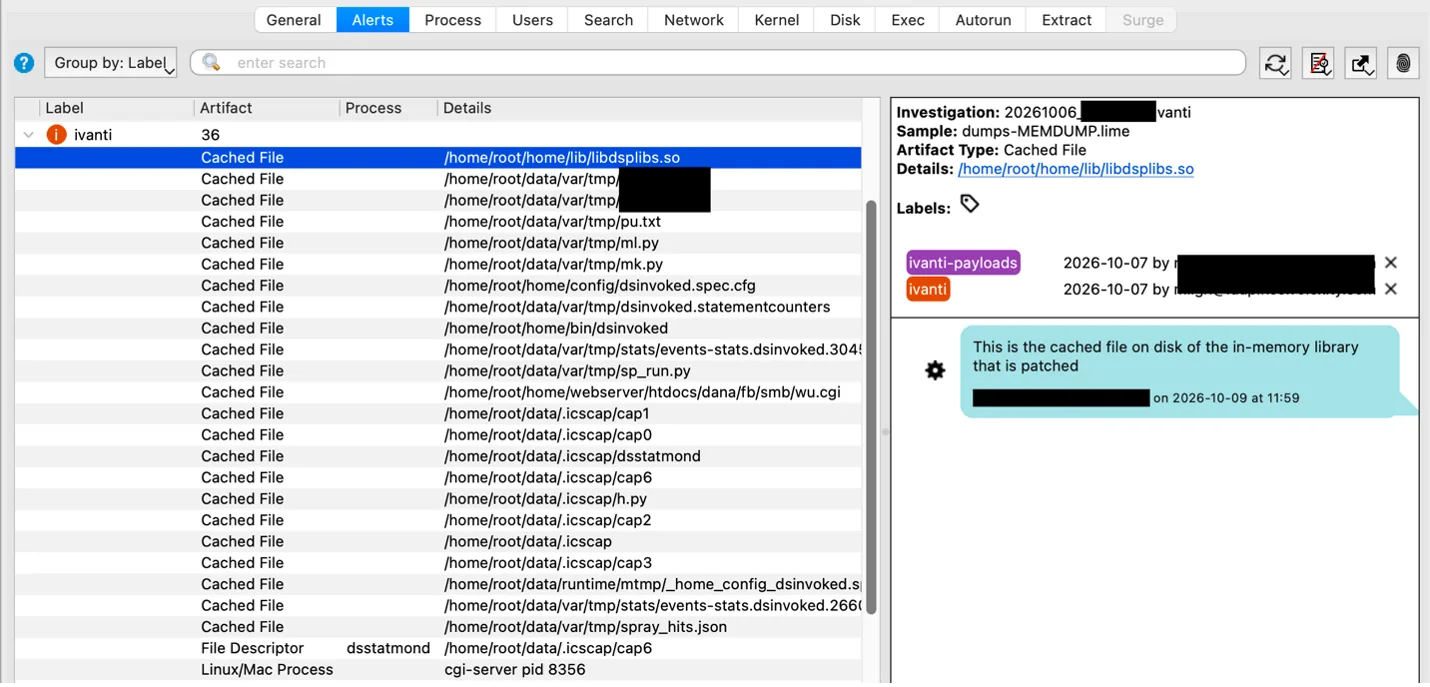Select the .icscap/cap3 row
The height and width of the screenshot is (687, 1430).
point(438,563)
